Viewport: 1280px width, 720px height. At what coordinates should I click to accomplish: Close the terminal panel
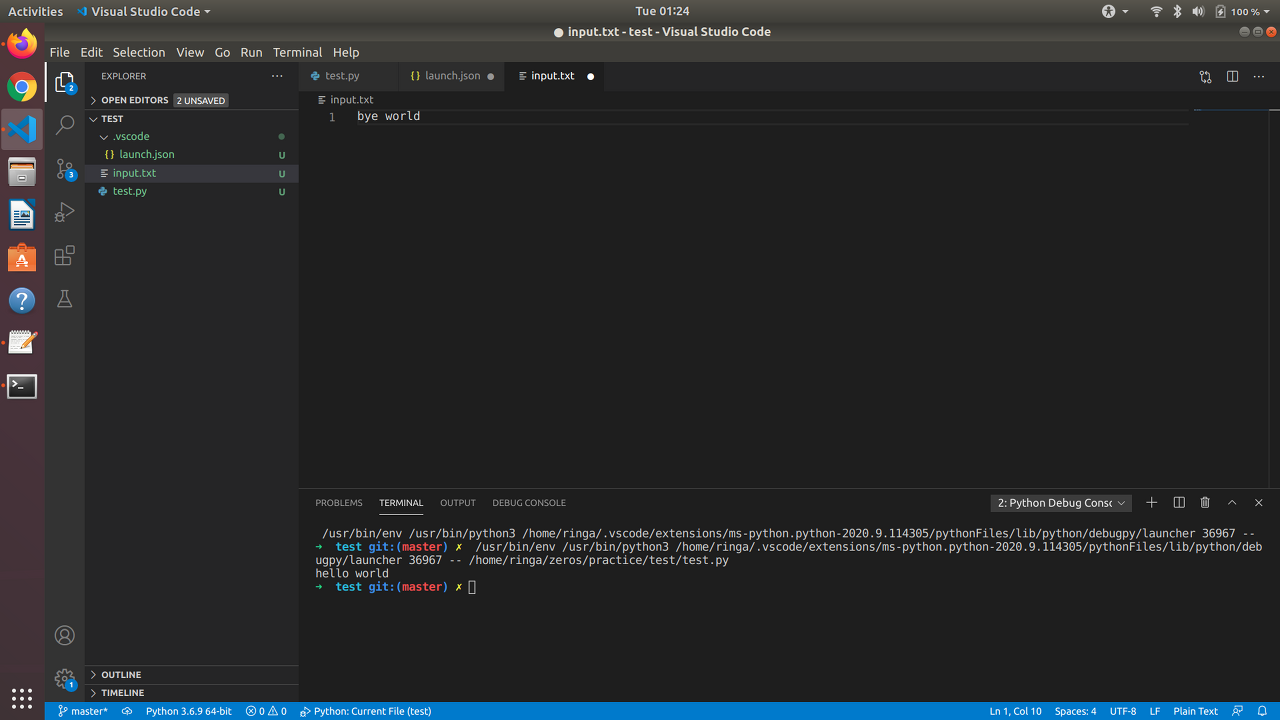(x=1259, y=503)
